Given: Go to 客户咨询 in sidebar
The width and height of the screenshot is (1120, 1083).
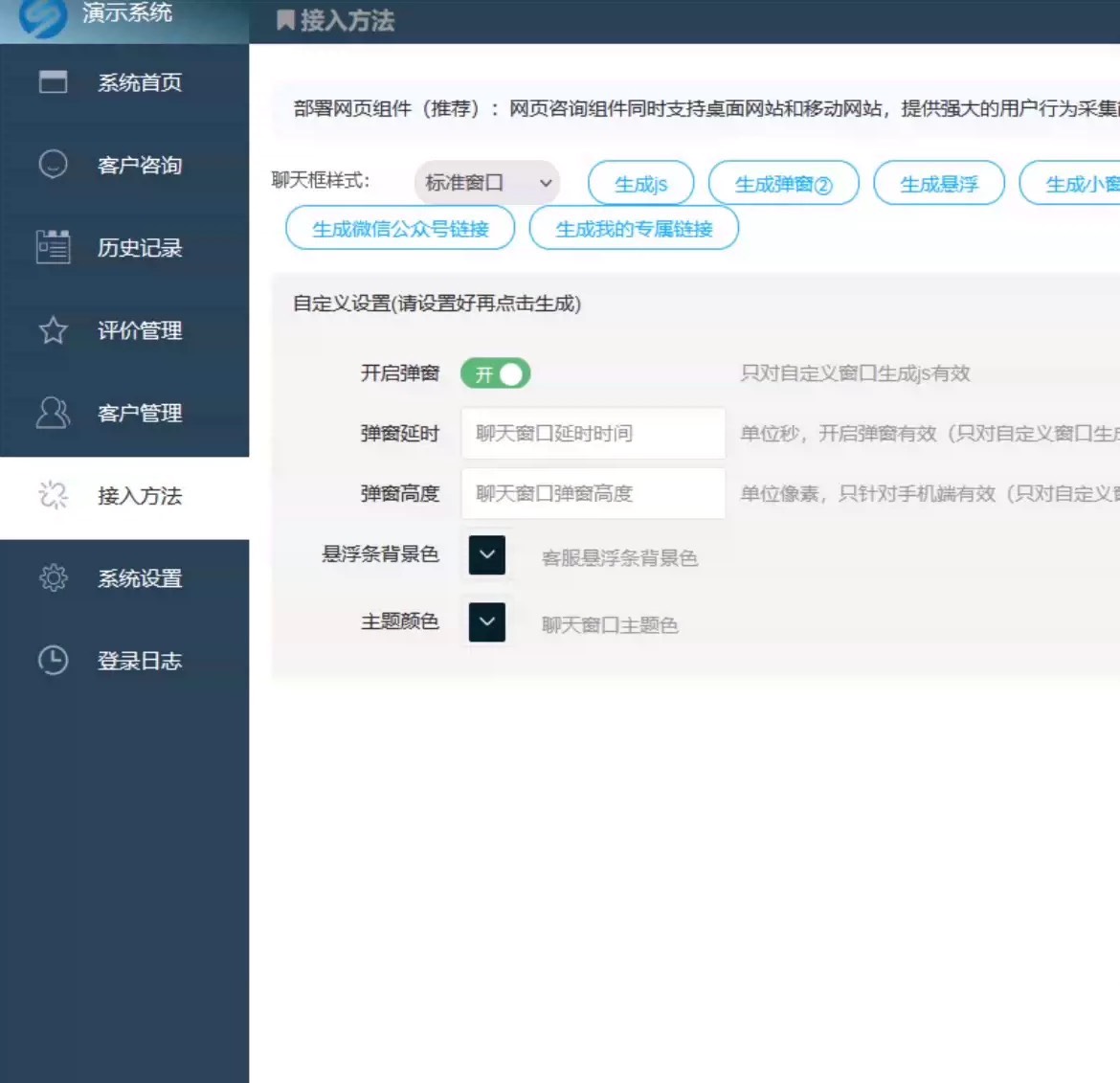Looking at the screenshot, I should 124,165.
